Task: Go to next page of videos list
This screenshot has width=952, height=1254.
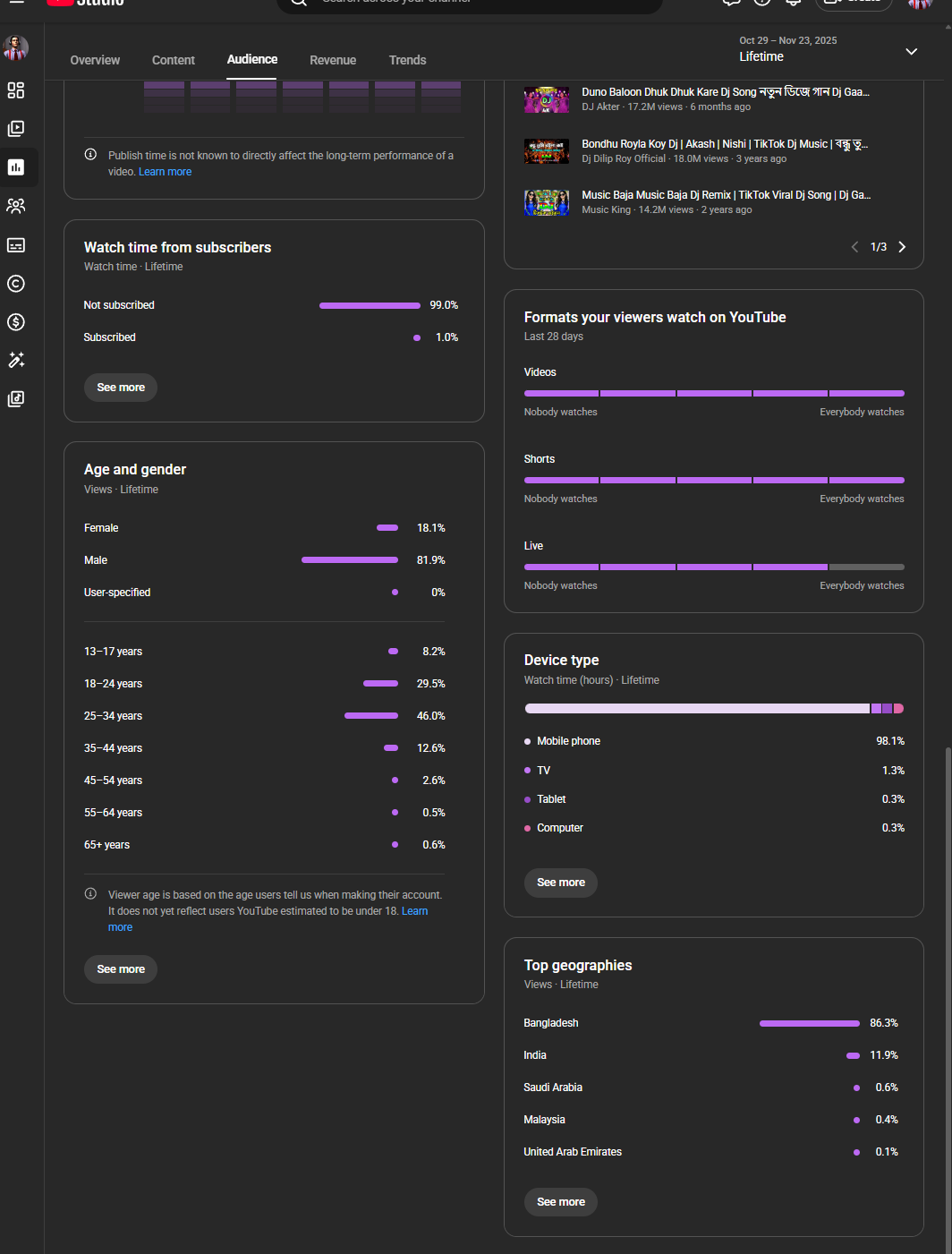Action: click(x=902, y=247)
